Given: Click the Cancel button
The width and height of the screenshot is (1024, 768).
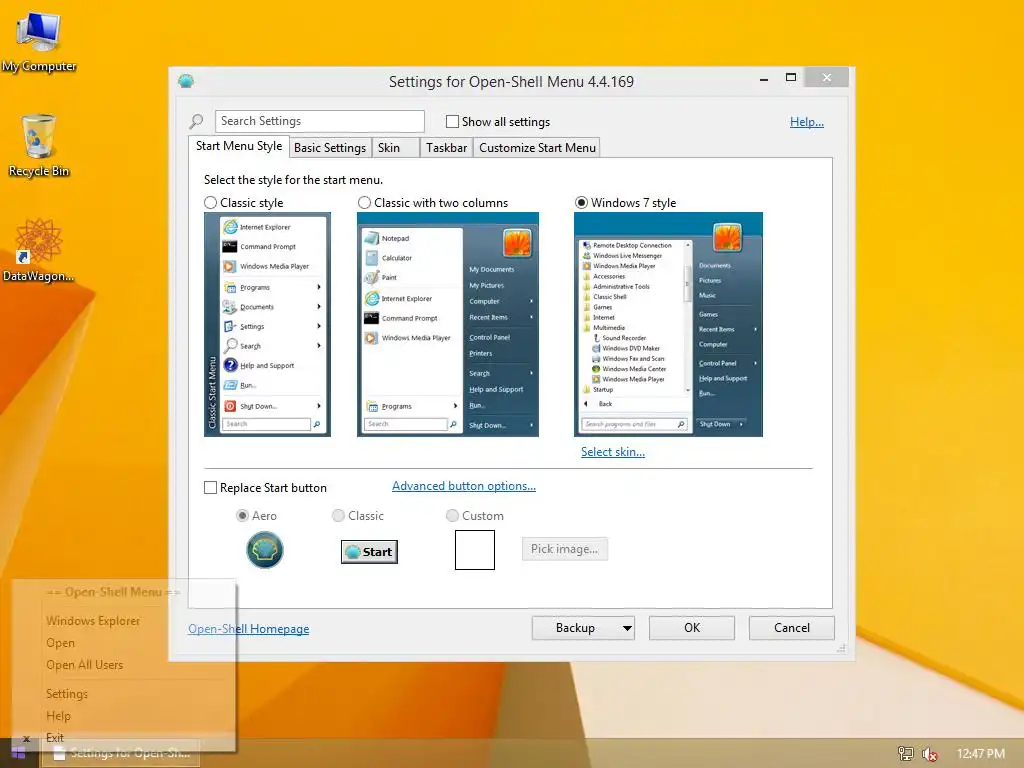Looking at the screenshot, I should 792,628.
